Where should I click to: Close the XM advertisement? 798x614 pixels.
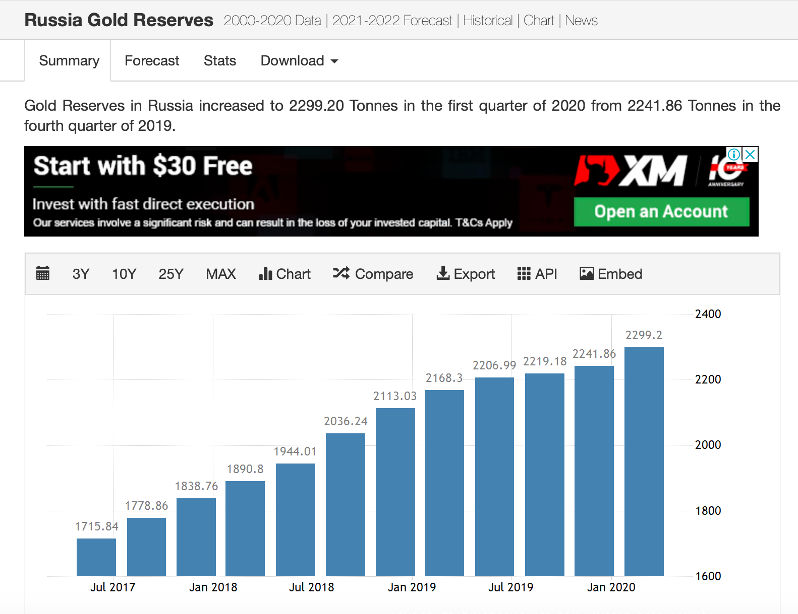pos(750,155)
